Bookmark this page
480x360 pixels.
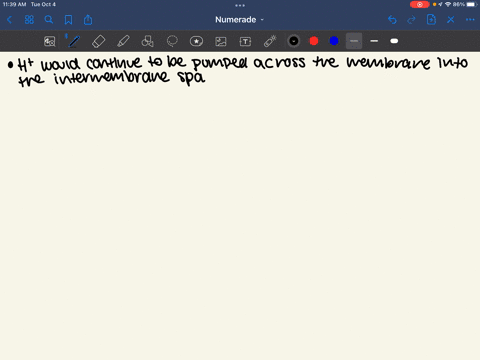tap(68, 20)
